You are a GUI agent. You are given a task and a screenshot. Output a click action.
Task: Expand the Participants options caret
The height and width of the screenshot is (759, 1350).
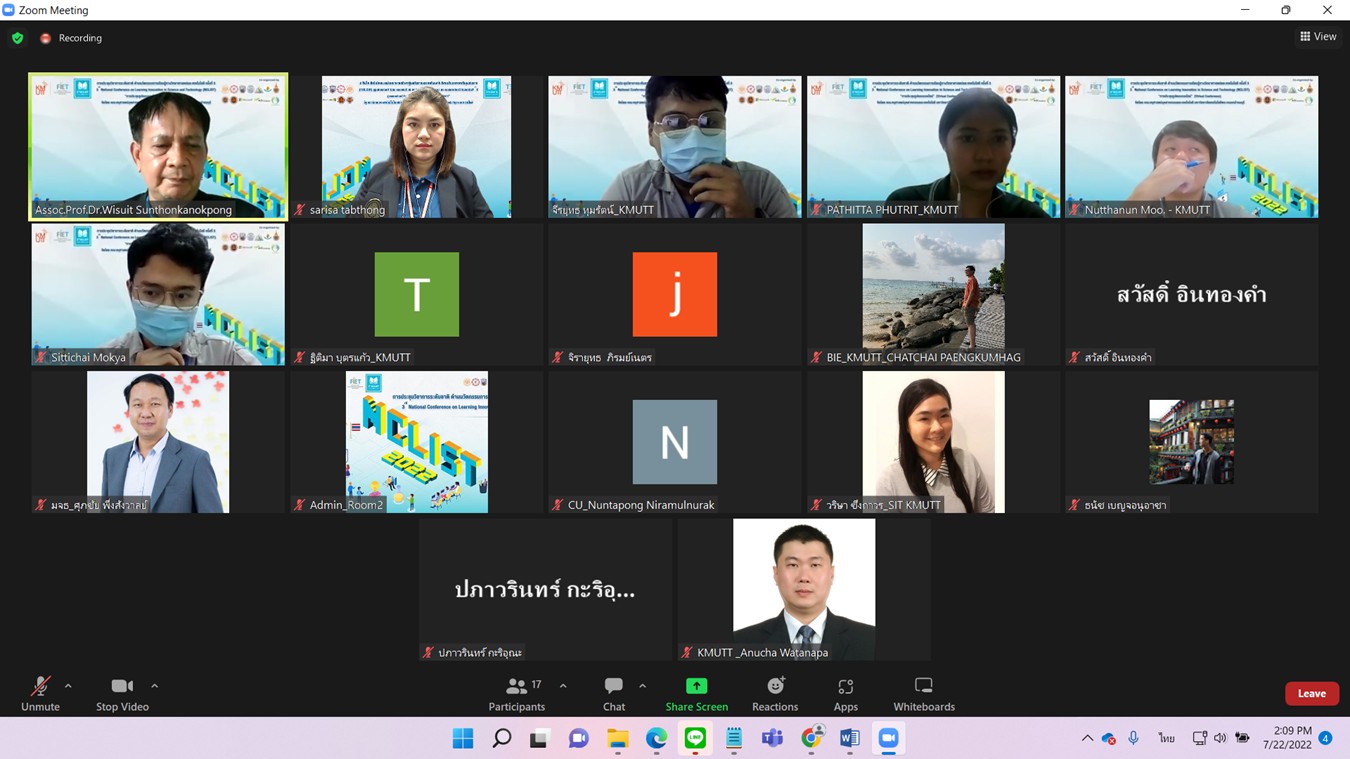pos(563,686)
